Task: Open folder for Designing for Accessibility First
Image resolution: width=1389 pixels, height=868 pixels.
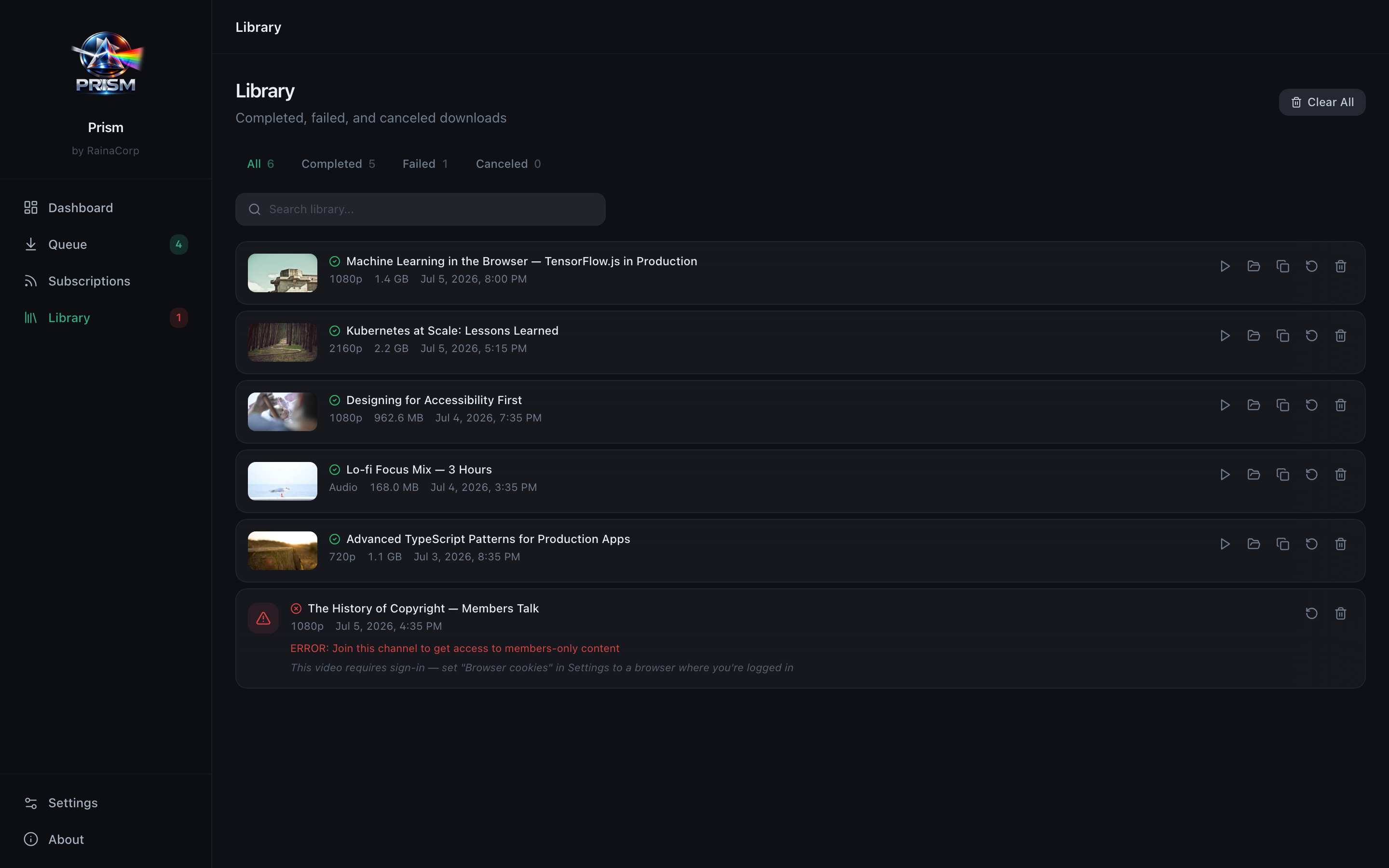Action: point(1253,405)
